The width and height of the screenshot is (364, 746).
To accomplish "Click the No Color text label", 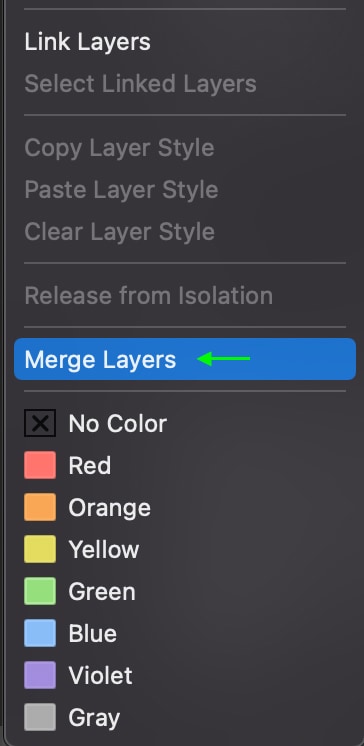I will (118, 423).
